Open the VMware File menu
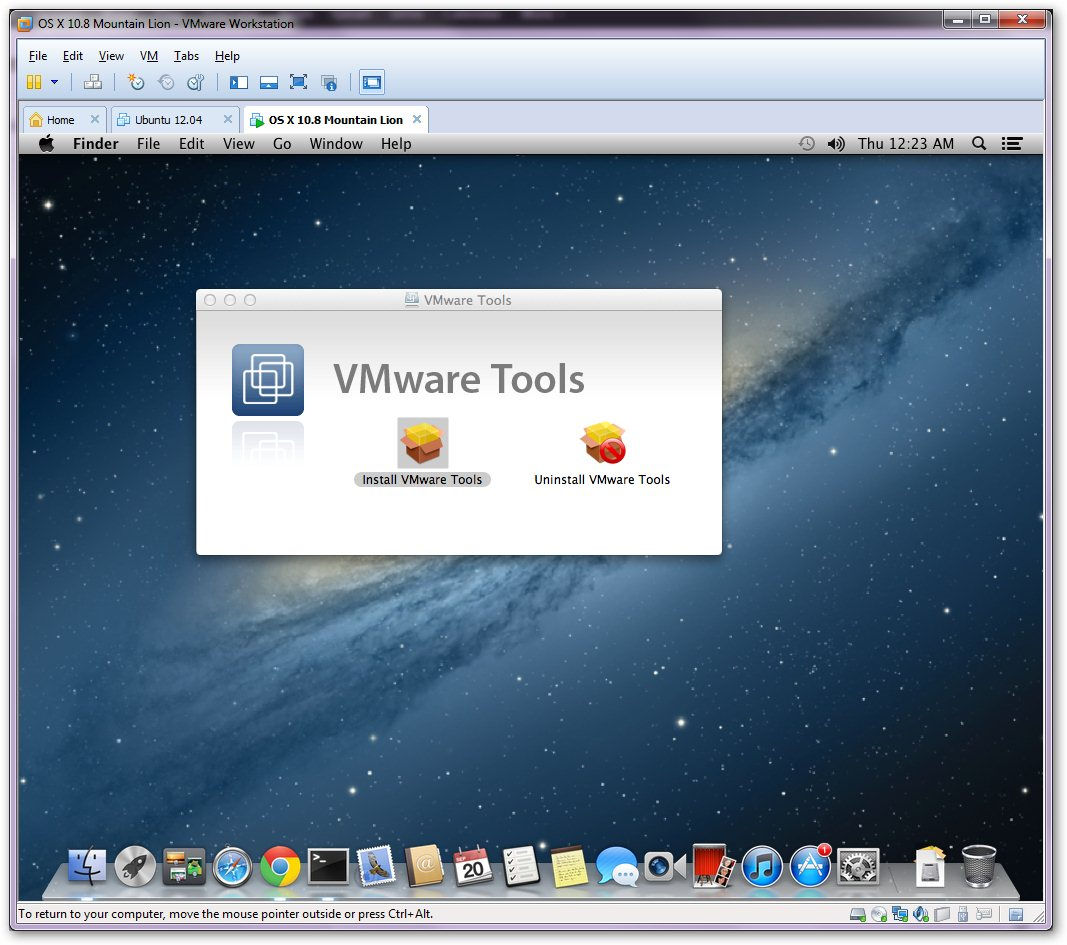This screenshot has height=945, width=1067. click(x=38, y=56)
